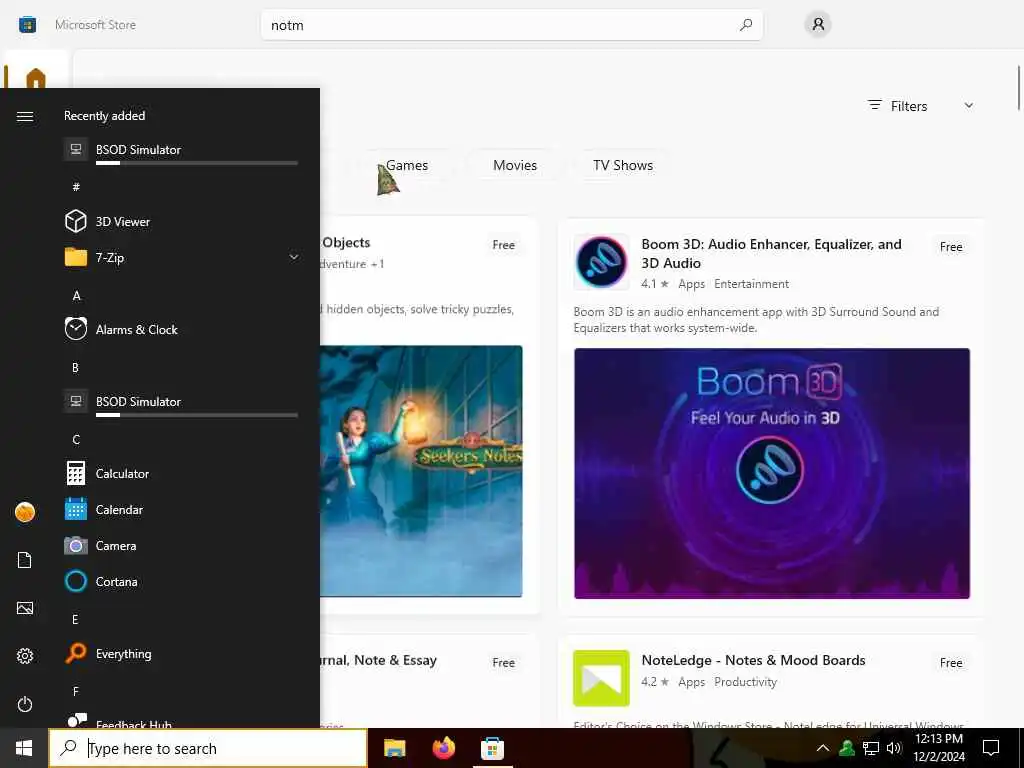Open BSOD Simulator under Recently added
Screen dimensions: 1024x768
[x=182, y=151]
